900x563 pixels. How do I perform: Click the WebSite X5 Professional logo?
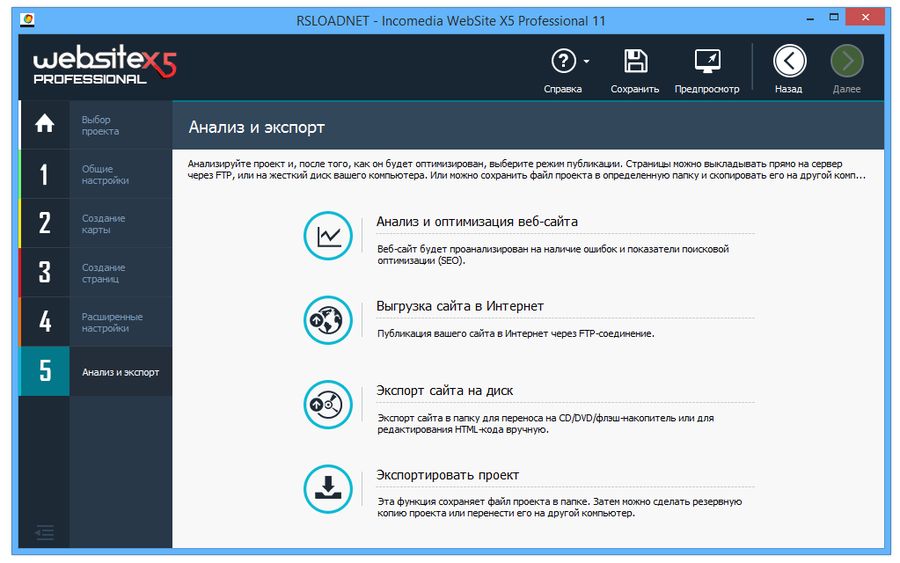[x=104, y=65]
